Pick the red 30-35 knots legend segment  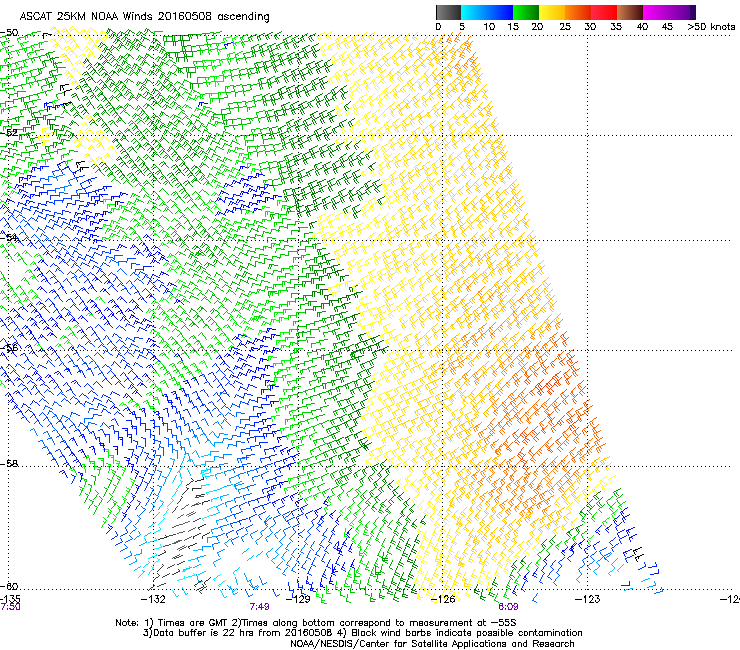pyautogui.click(x=604, y=12)
